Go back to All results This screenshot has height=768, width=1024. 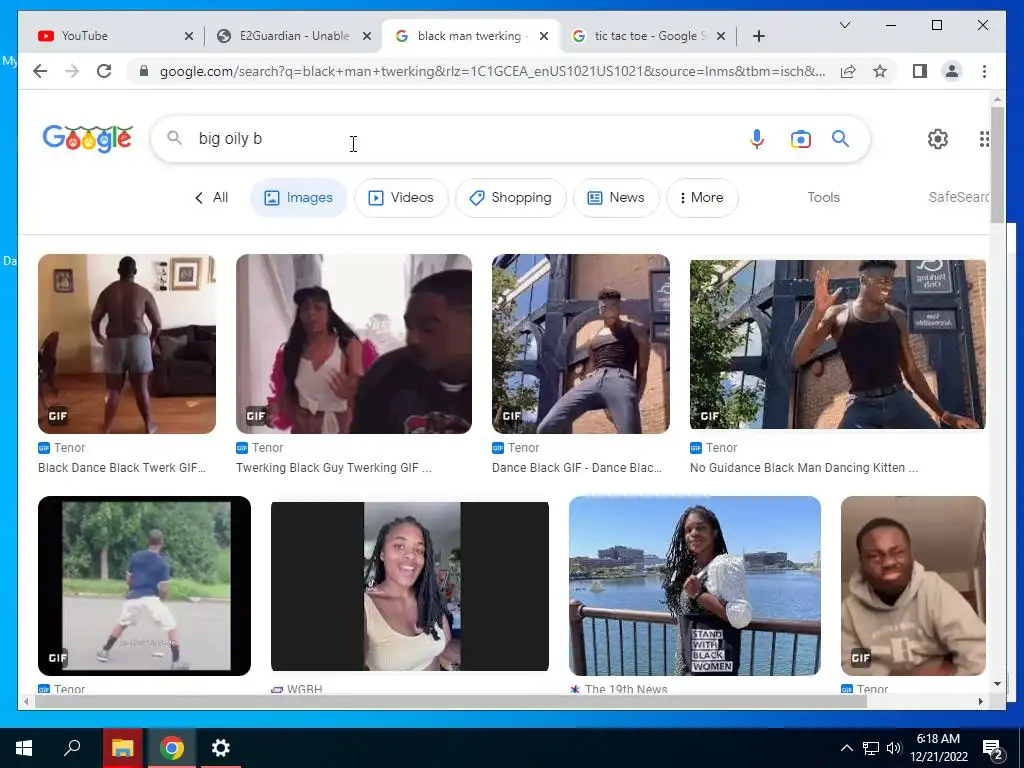(212, 197)
